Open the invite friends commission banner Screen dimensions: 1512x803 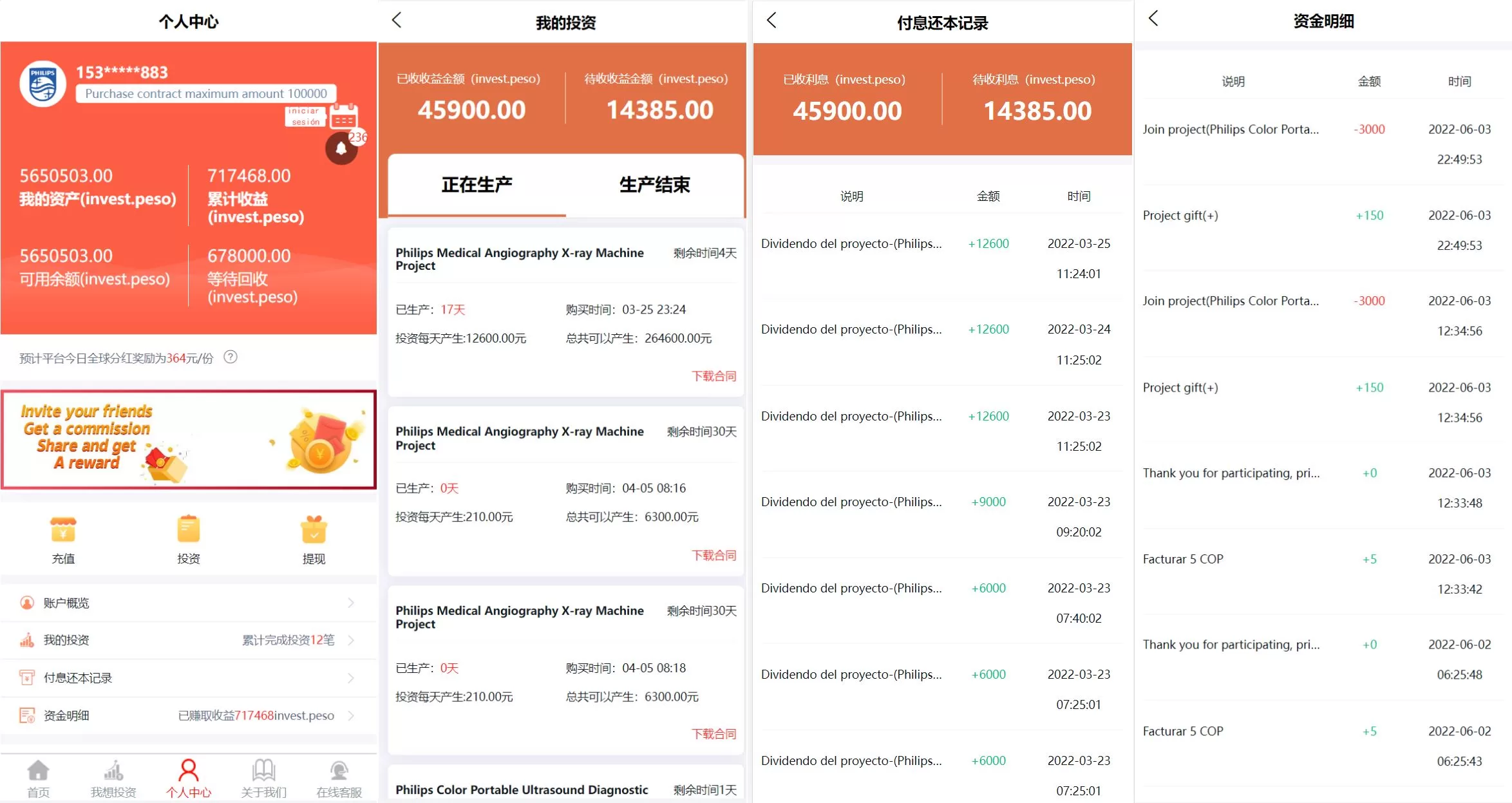click(189, 439)
